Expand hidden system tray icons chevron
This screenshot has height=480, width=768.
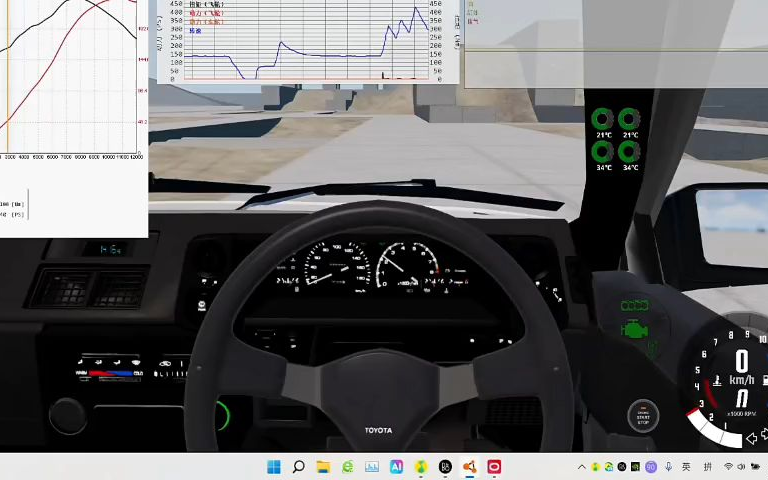tap(582, 467)
